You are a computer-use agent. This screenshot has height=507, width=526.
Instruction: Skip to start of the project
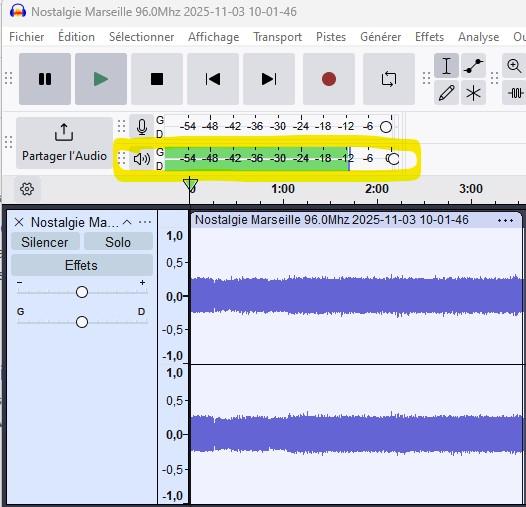pos(213,79)
